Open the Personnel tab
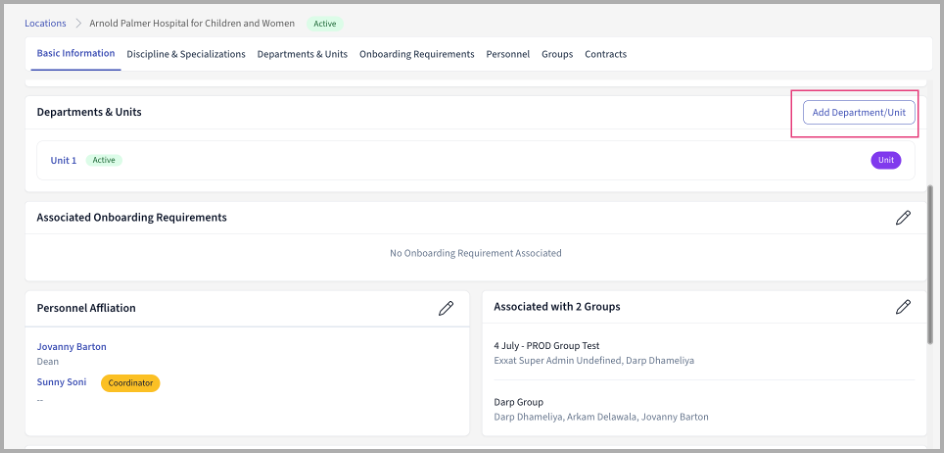 tap(508, 54)
